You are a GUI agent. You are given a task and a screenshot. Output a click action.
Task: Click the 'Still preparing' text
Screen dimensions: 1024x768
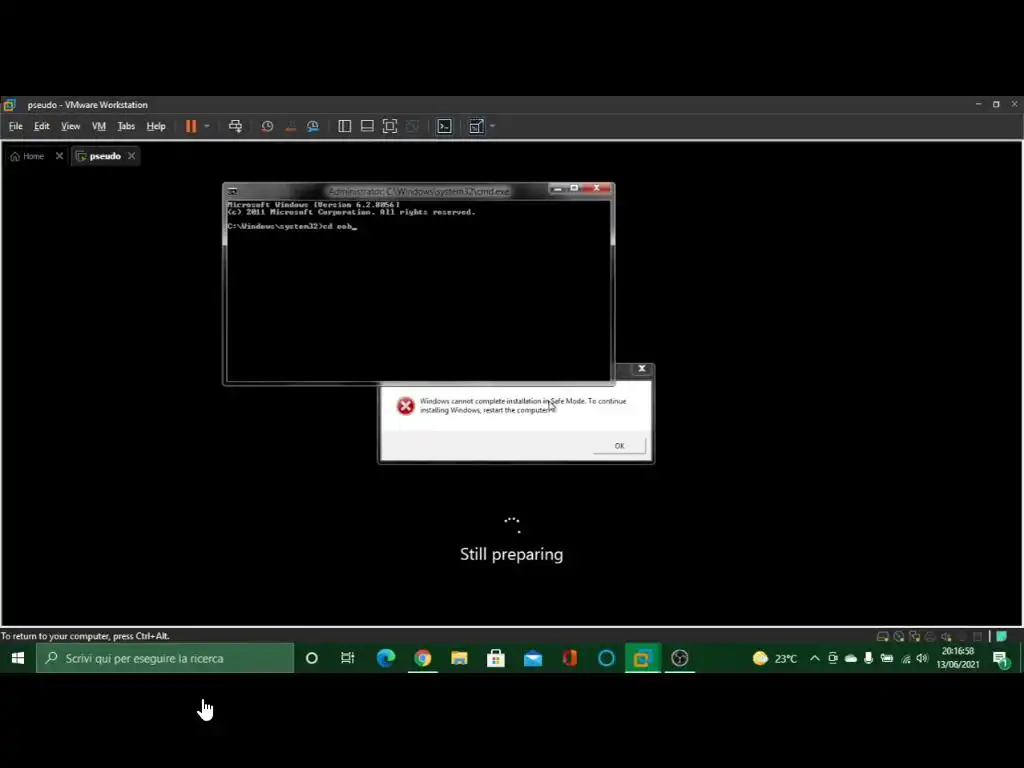(x=511, y=554)
